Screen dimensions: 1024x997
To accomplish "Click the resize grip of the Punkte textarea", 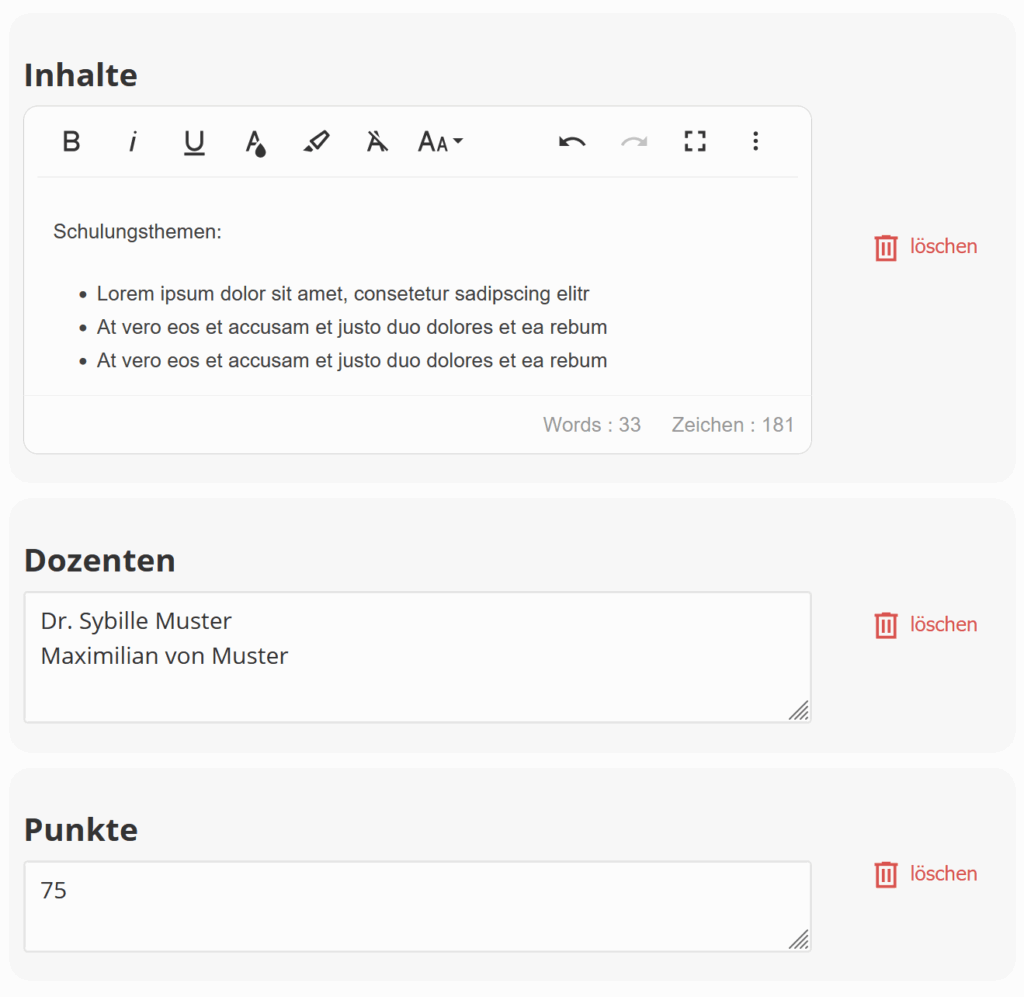I will click(x=798, y=939).
